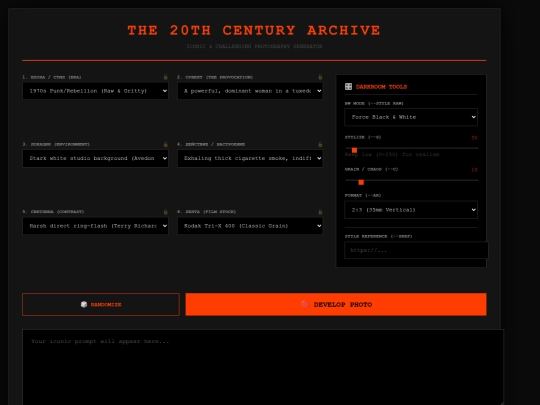Click the Randomize button
The image size is (540, 405).
coord(101,304)
